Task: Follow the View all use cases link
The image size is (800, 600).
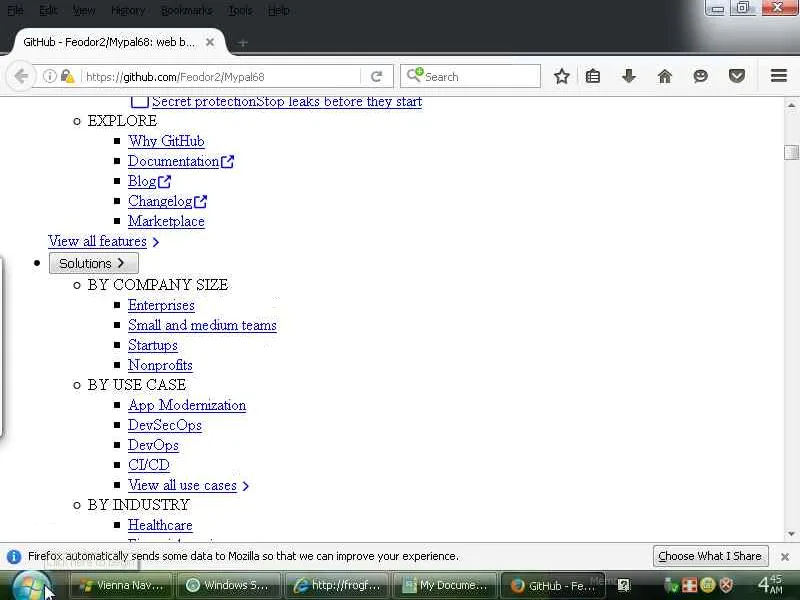Action: [x=183, y=485]
